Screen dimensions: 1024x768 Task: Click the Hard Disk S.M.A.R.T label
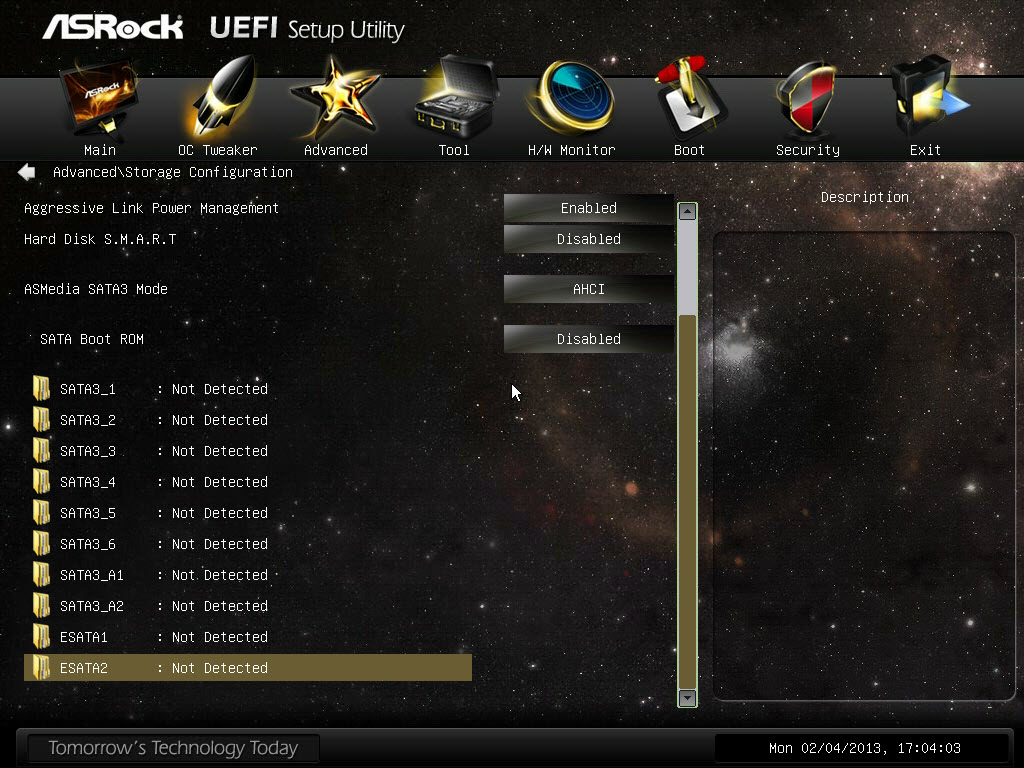100,239
